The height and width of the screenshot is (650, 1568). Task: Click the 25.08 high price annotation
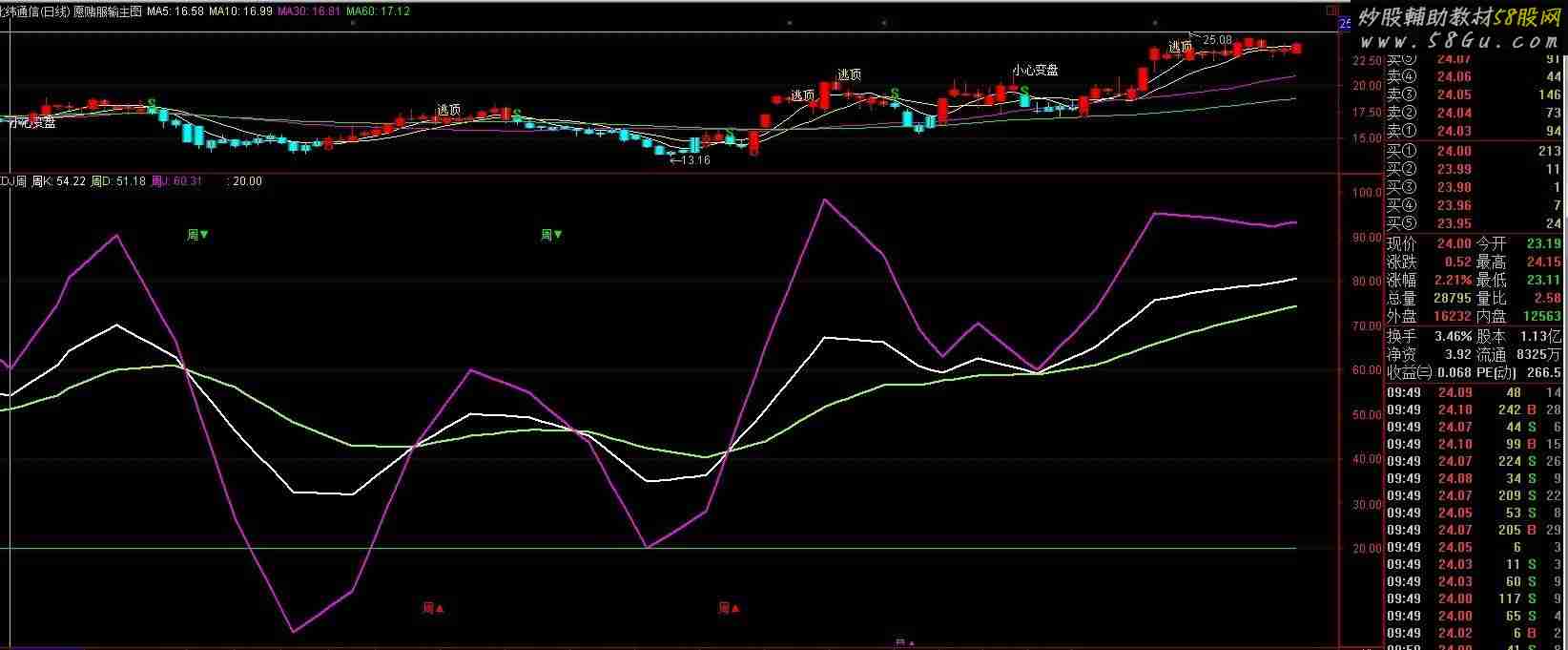1217,40
